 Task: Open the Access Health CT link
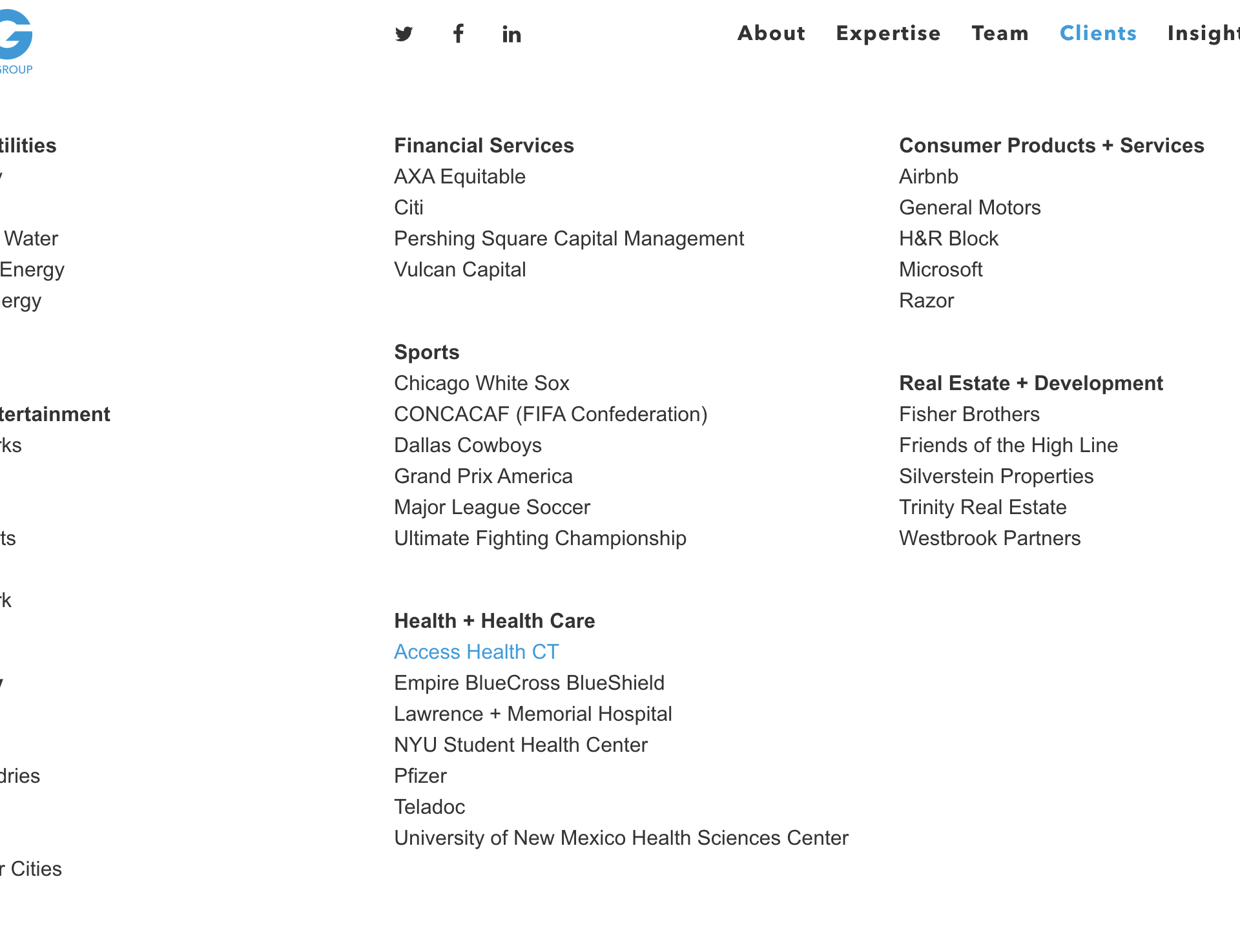pos(476,652)
